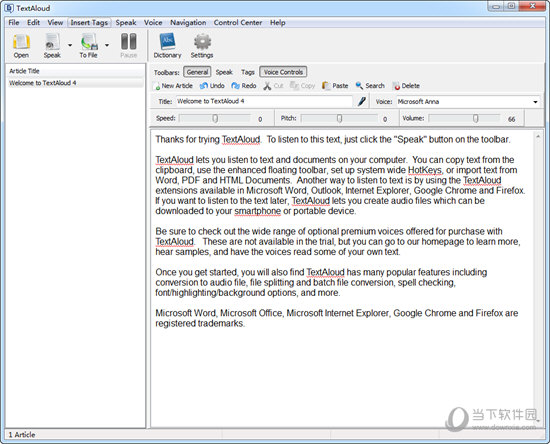Image resolution: width=550 pixels, height=444 pixels.
Task: Click inside 'registered trademarks.' line
Action: [200, 323]
